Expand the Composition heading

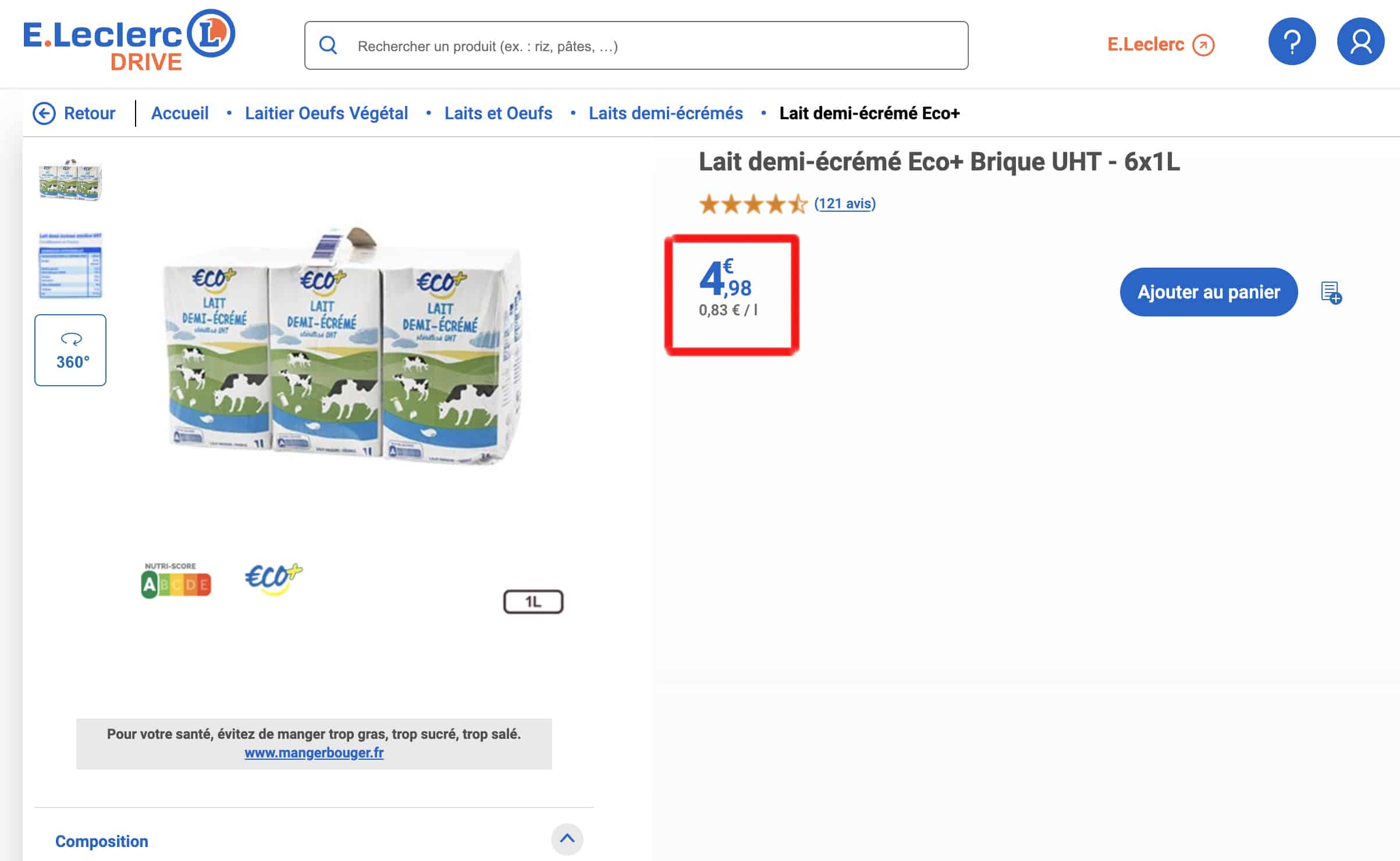(102, 841)
